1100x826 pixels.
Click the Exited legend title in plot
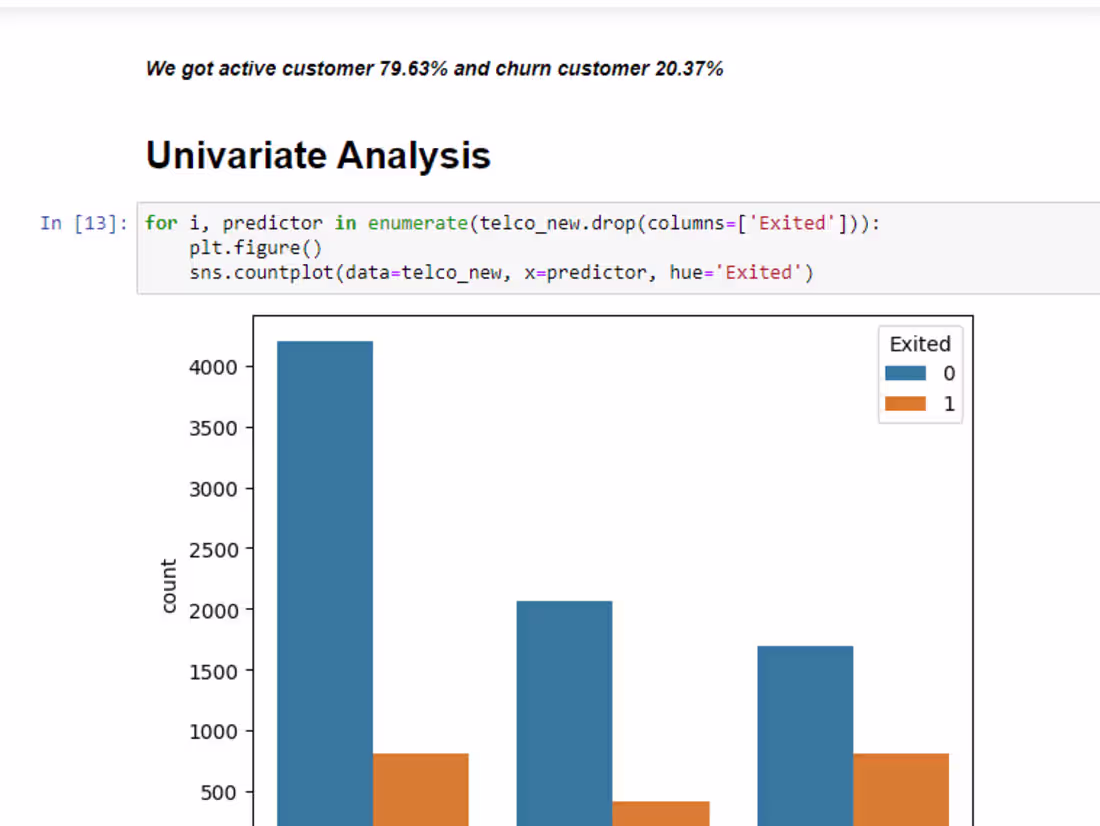pos(919,343)
